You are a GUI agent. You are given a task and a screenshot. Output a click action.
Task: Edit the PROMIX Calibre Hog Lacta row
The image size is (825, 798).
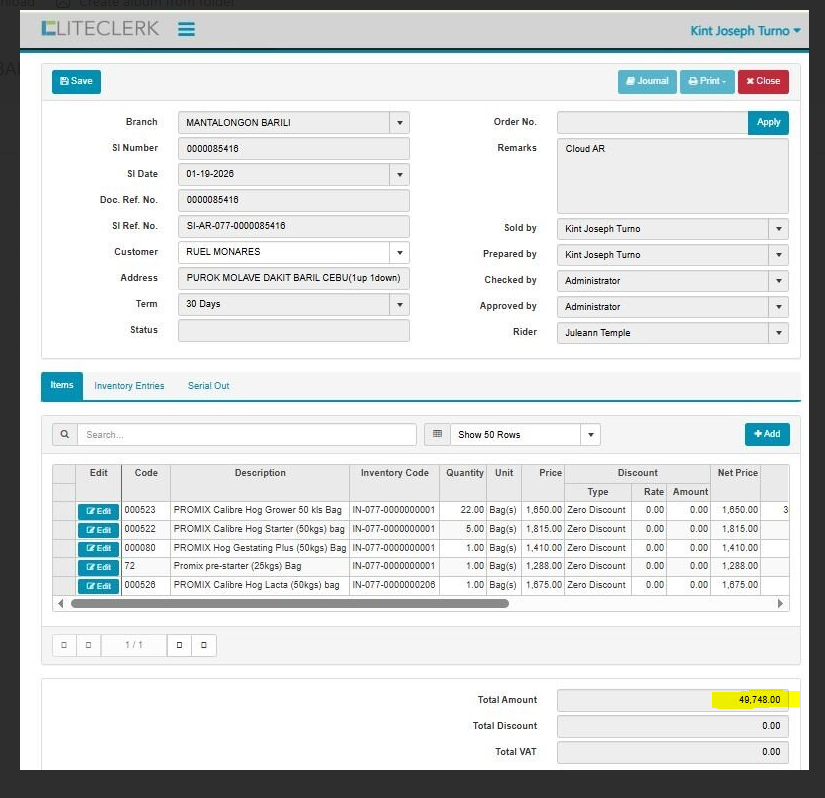[x=98, y=586]
